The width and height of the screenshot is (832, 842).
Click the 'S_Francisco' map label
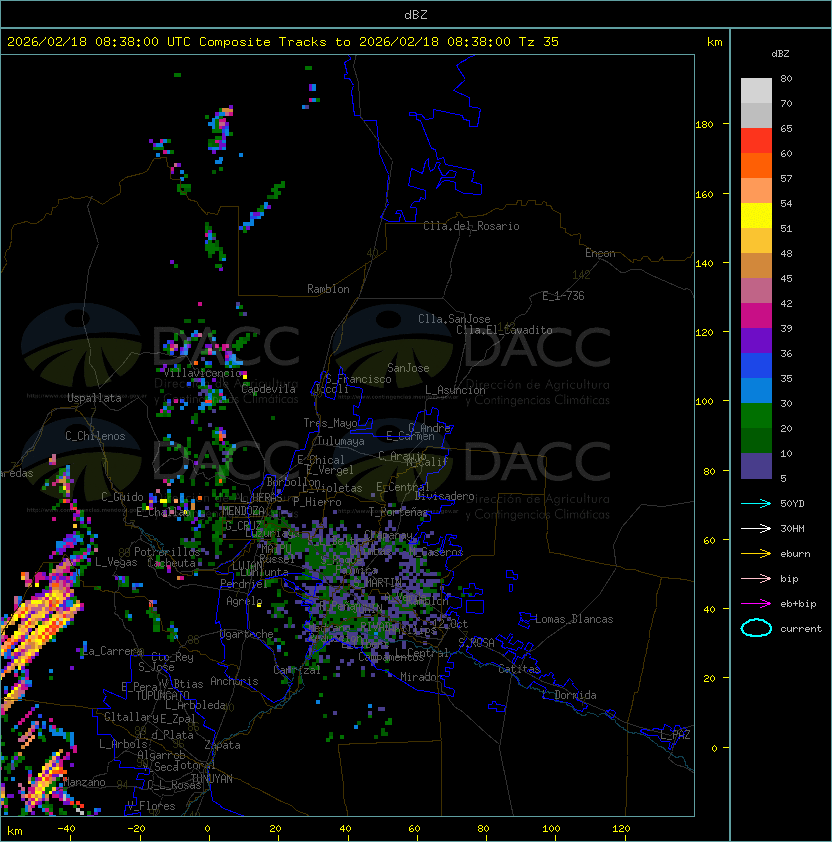tap(358, 379)
